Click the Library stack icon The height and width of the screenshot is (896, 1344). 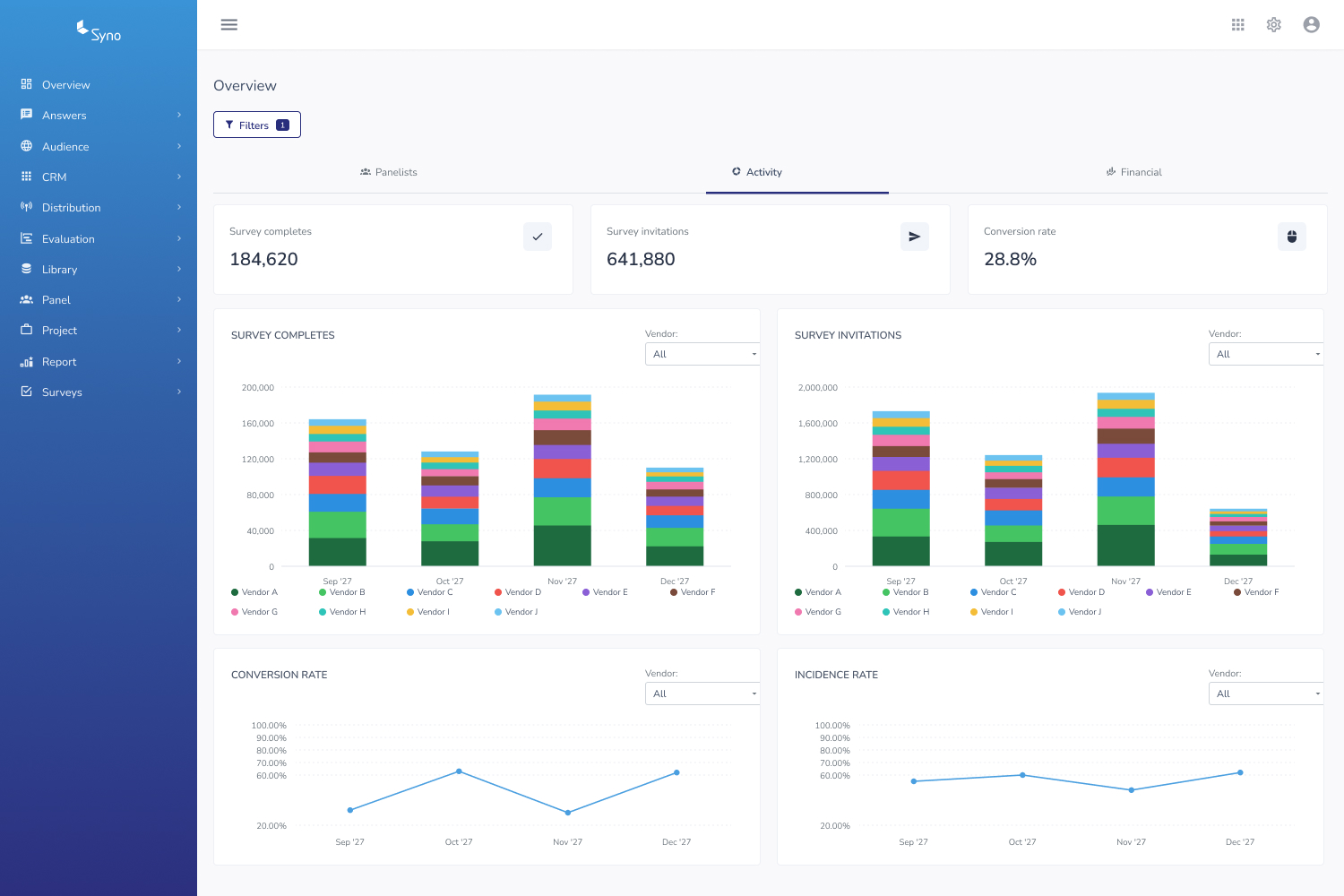(27, 269)
